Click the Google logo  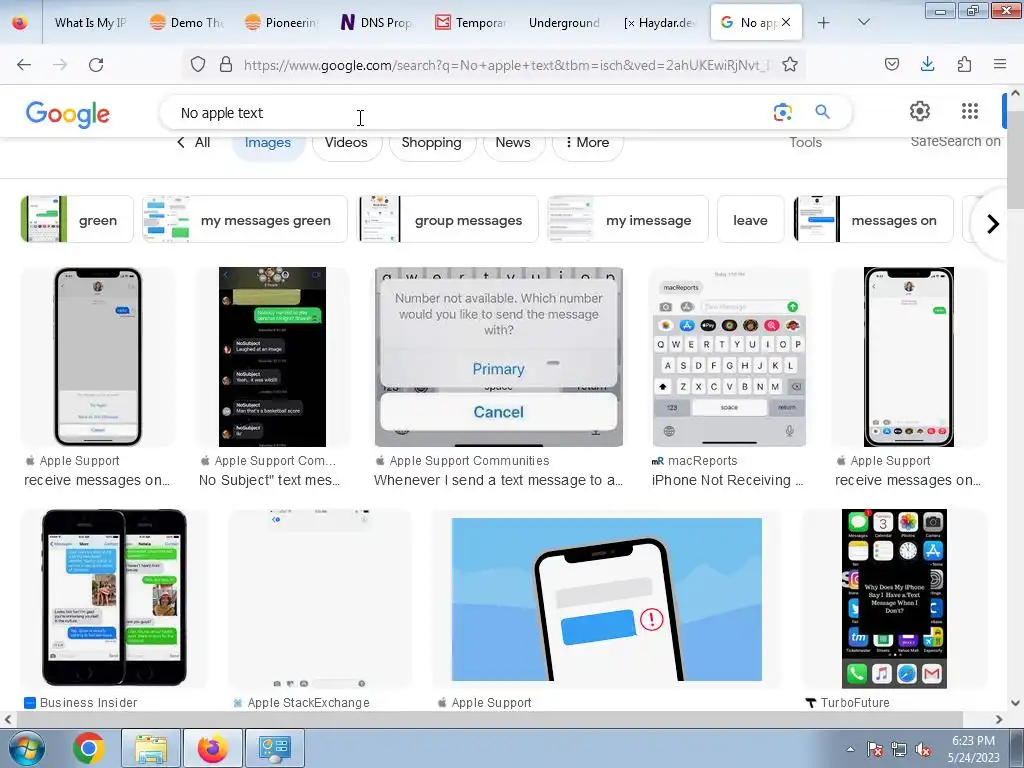pyautogui.click(x=68, y=114)
